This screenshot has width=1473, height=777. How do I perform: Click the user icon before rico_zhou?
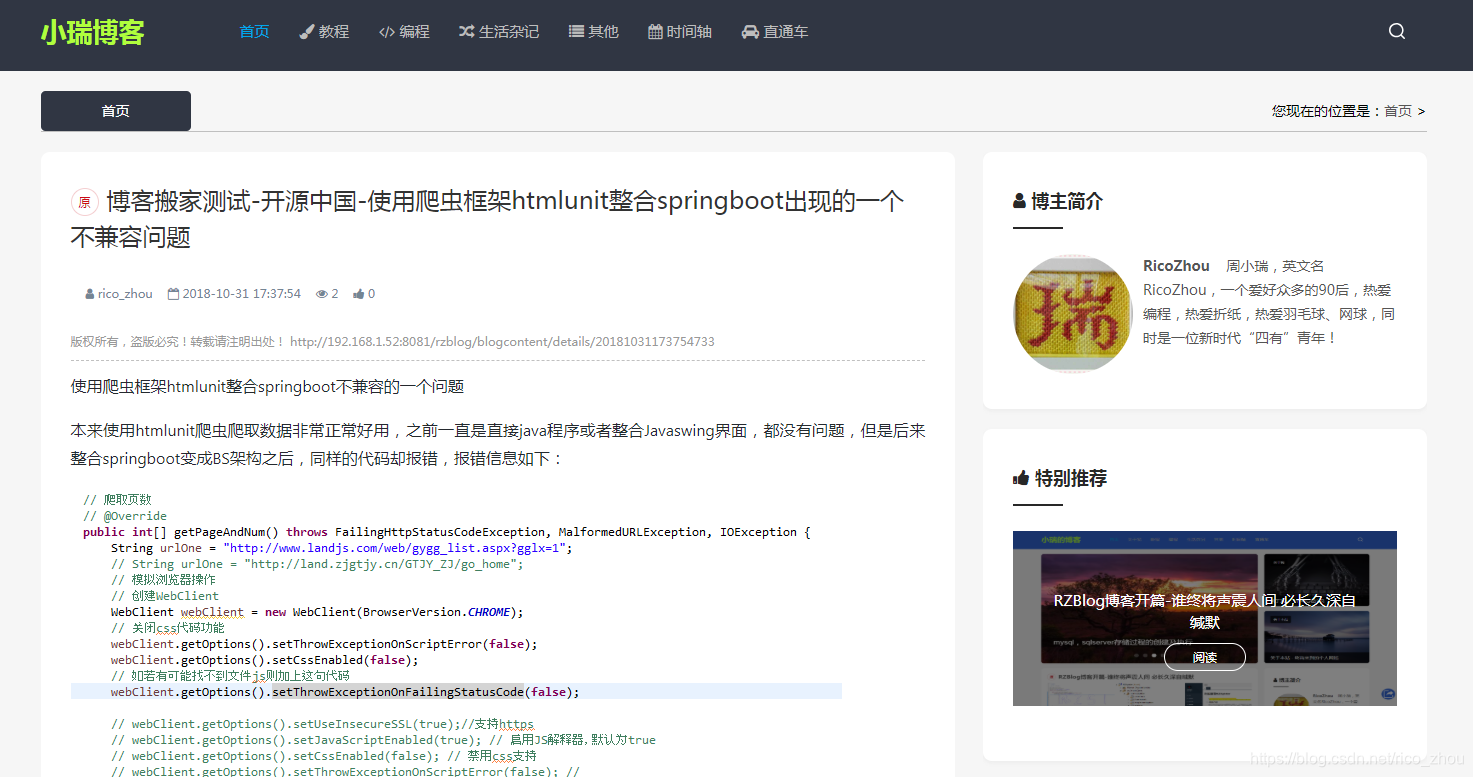(90, 294)
